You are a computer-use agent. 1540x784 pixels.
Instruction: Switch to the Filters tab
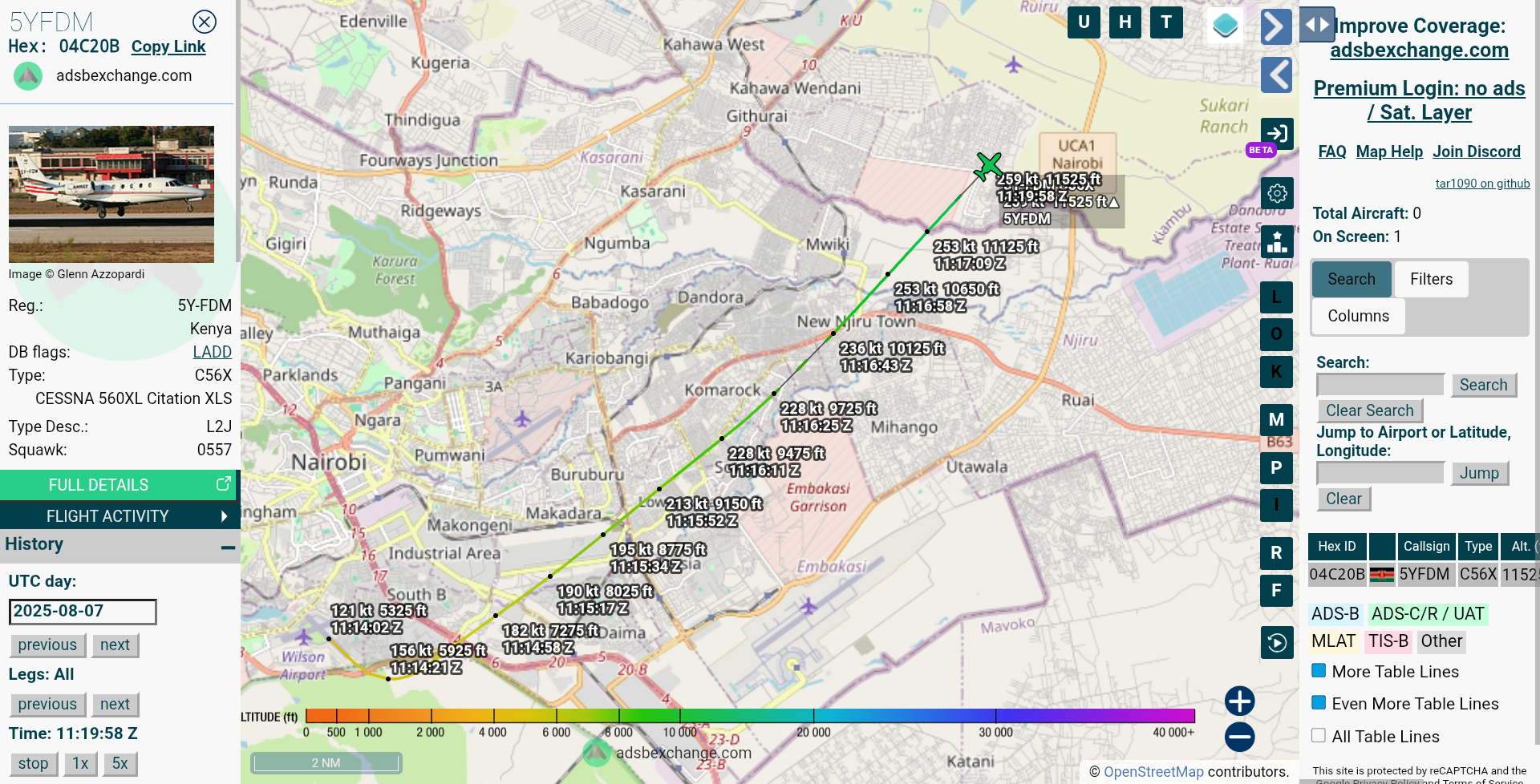1432,279
